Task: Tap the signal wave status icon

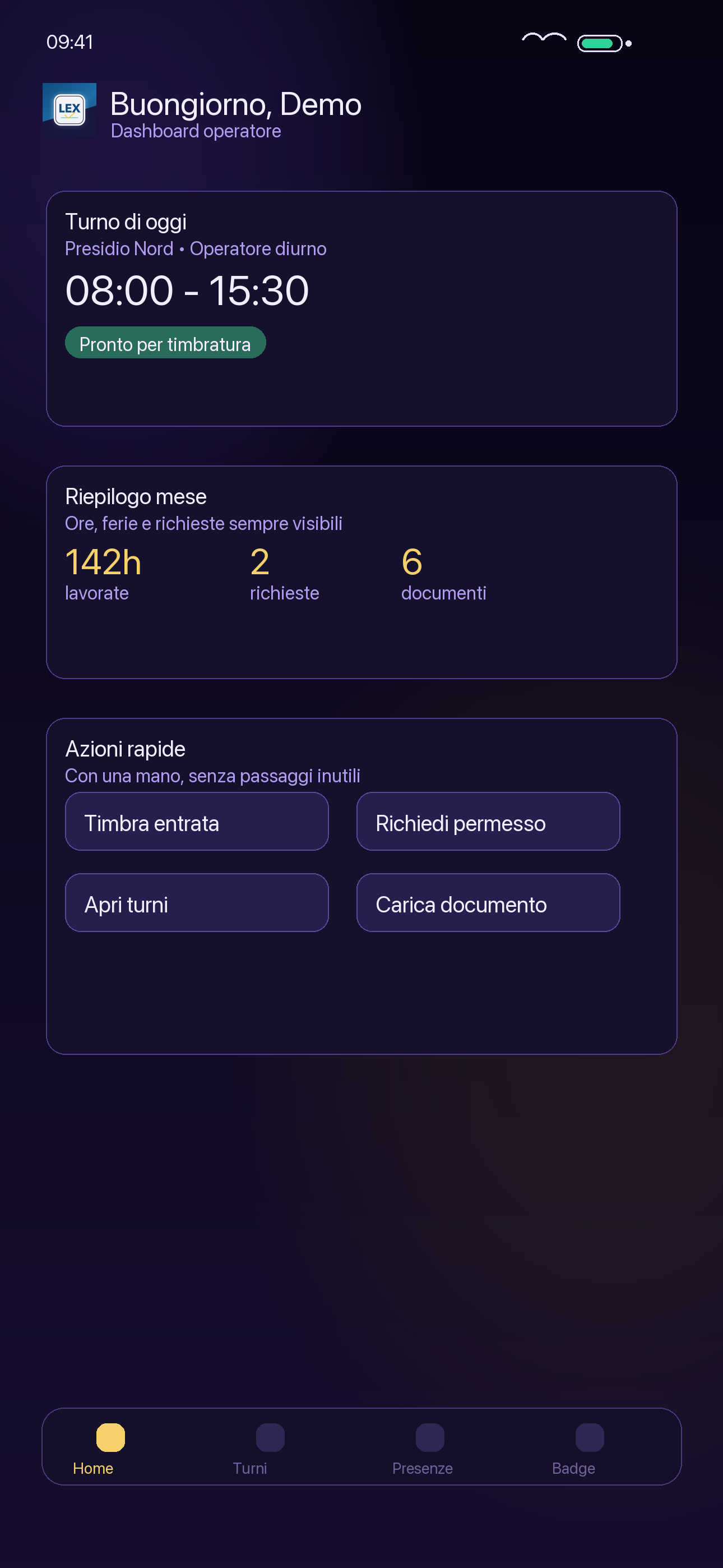Action: pos(544,39)
